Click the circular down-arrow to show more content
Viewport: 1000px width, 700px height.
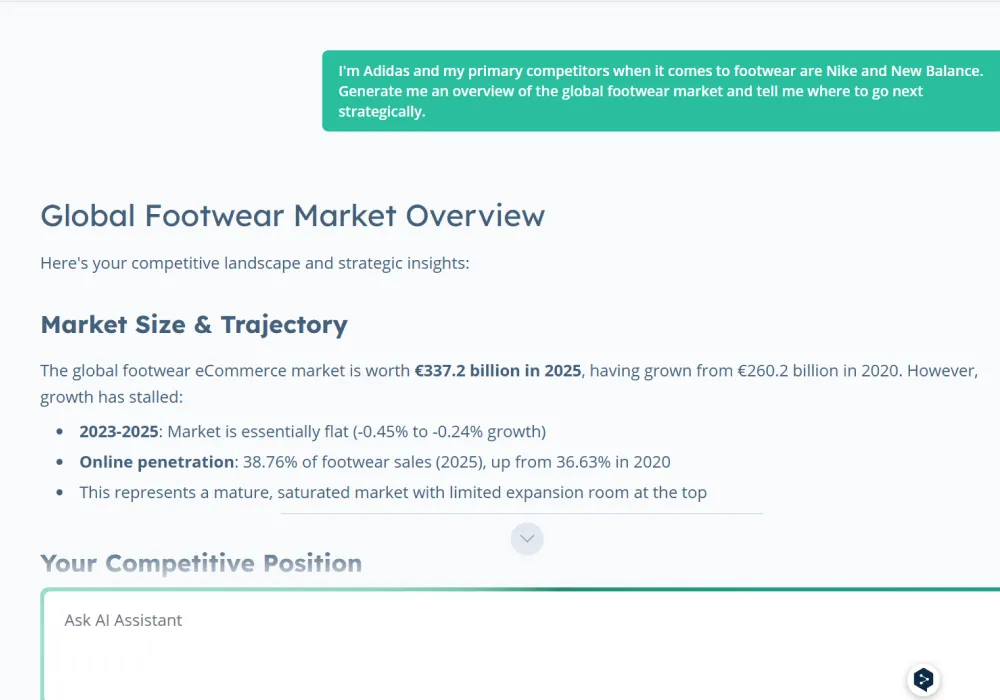click(527, 538)
